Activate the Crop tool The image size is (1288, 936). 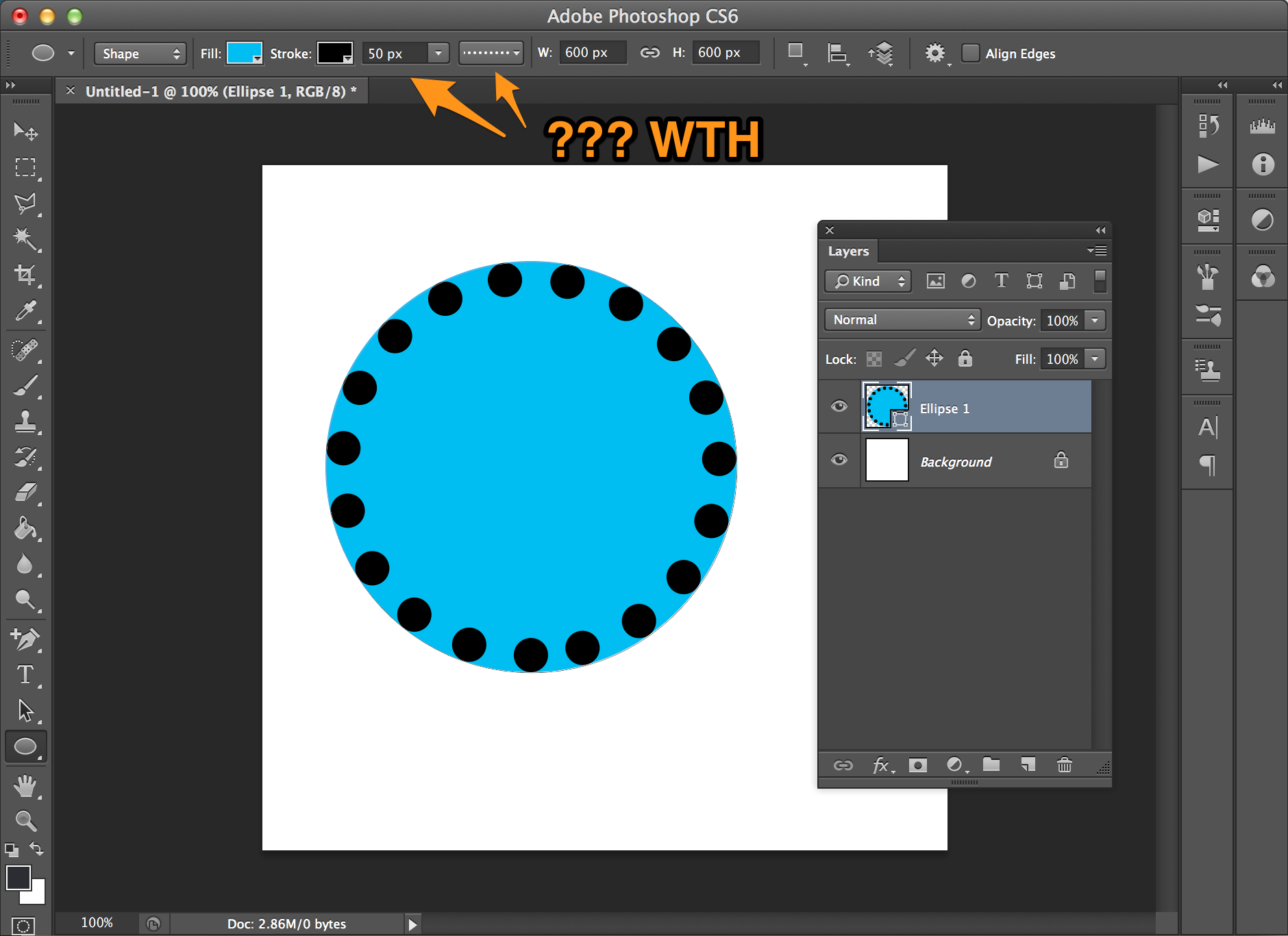[x=25, y=275]
